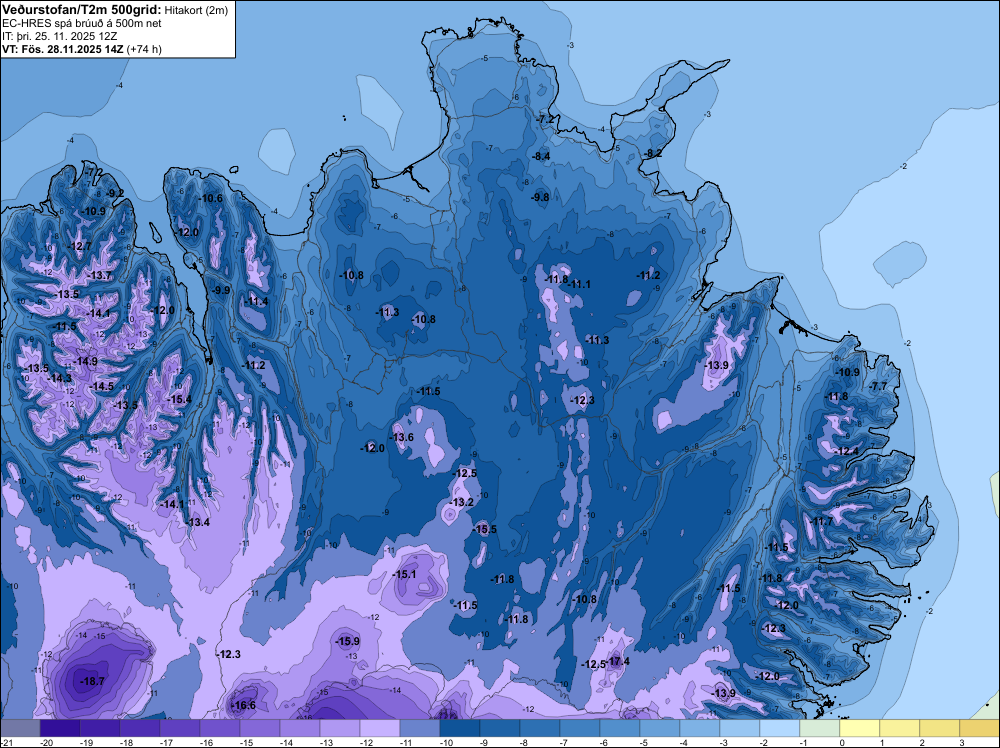Click the initial time 'IT: þri. 25. 11. 2025 12Z'

(59, 36)
